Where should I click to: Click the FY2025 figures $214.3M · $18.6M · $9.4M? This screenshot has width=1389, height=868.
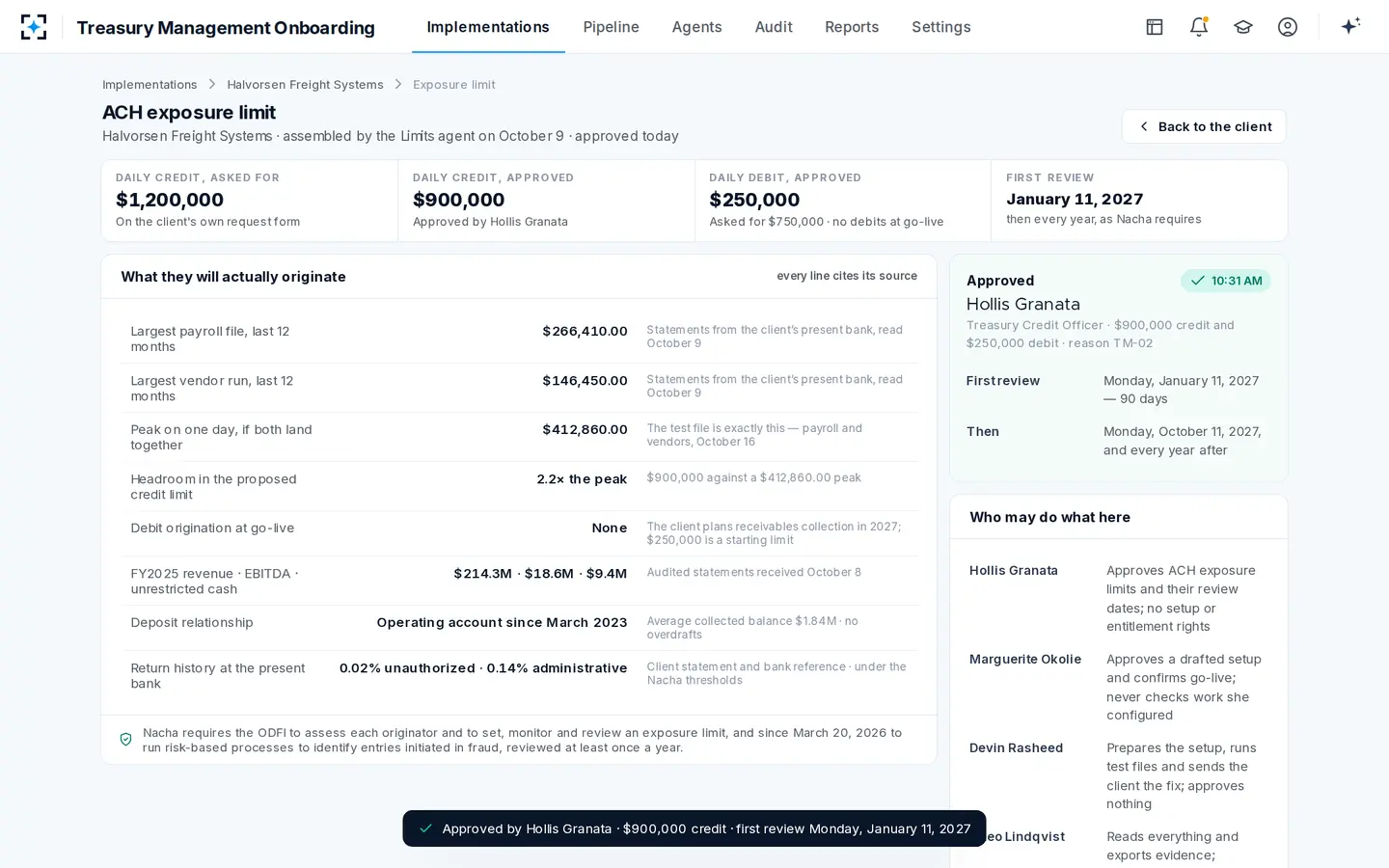coord(540,573)
